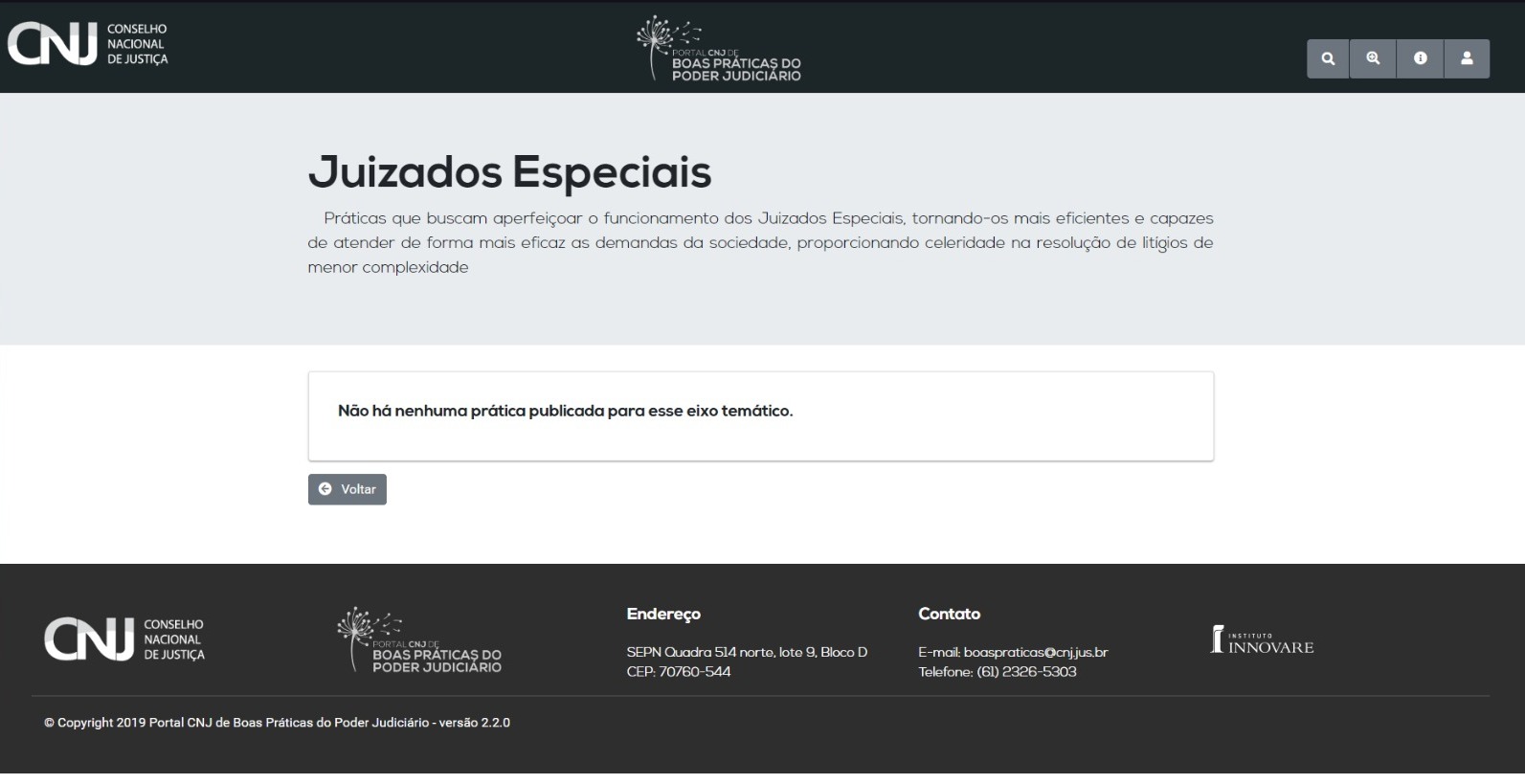Click the user profile icon
The height and width of the screenshot is (784, 1525).
[x=1466, y=58]
